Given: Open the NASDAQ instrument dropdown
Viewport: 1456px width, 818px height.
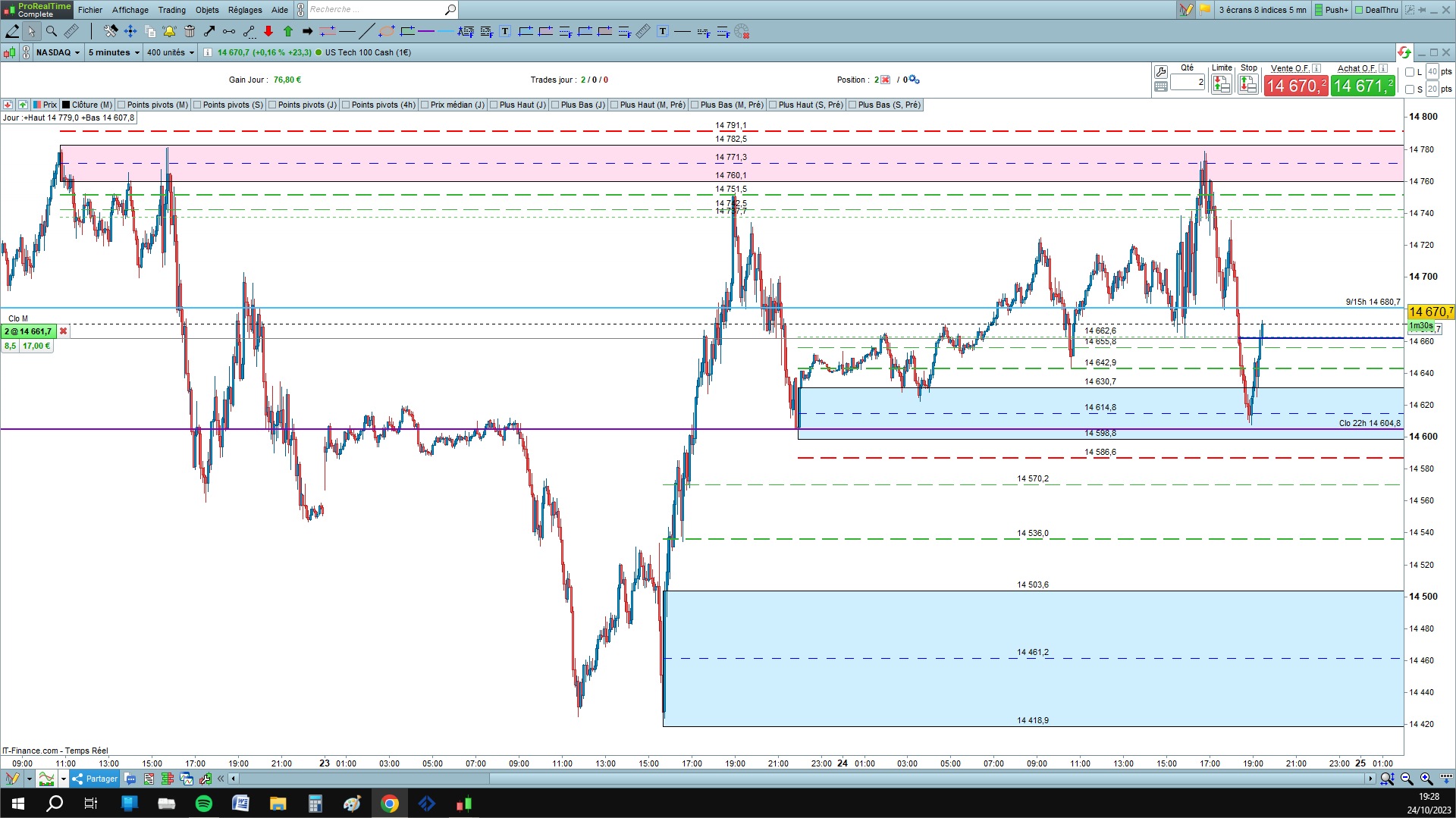Looking at the screenshot, I should click(x=58, y=52).
